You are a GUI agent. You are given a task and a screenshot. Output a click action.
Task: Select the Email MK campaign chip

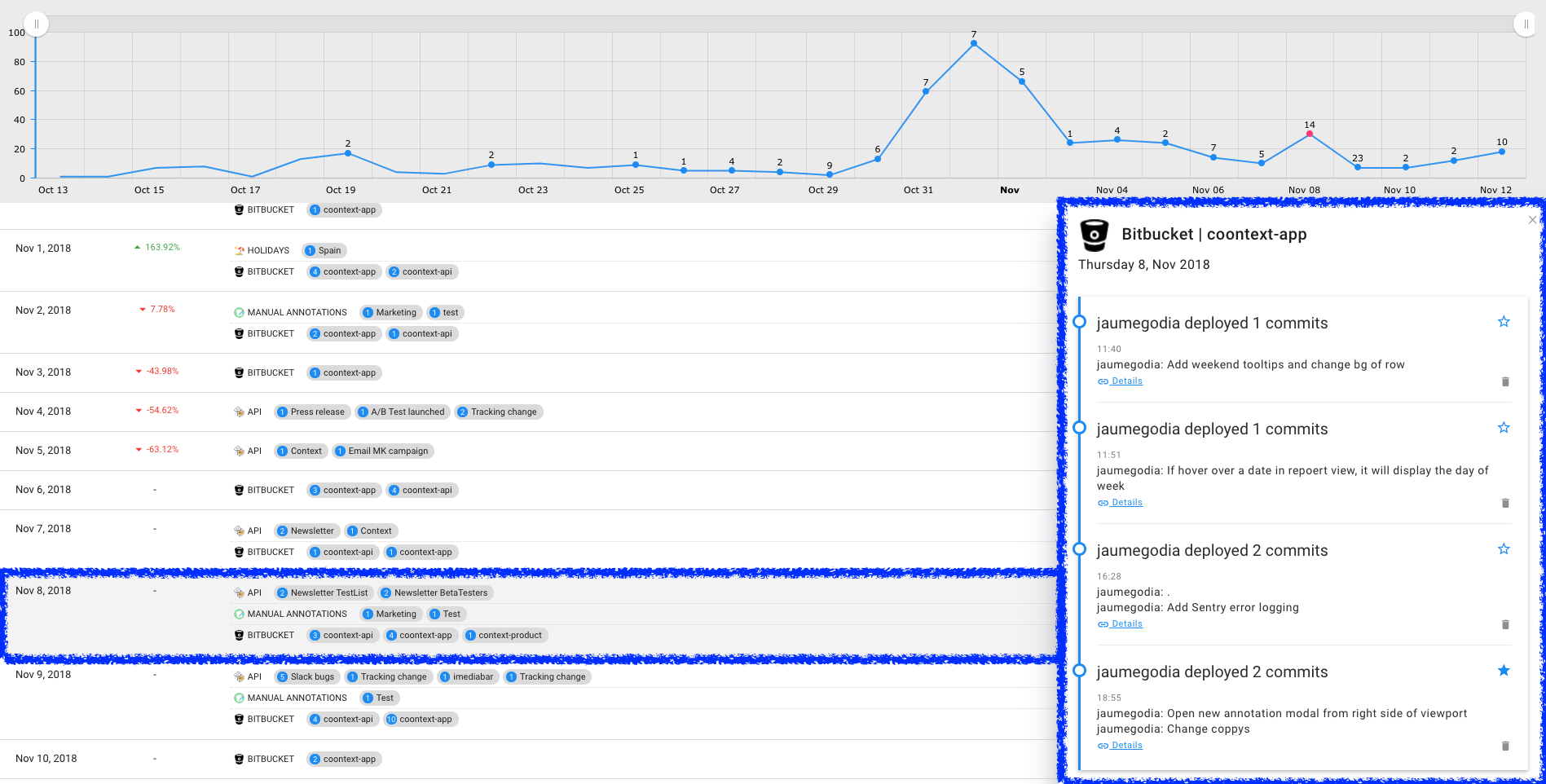pyautogui.click(x=383, y=451)
